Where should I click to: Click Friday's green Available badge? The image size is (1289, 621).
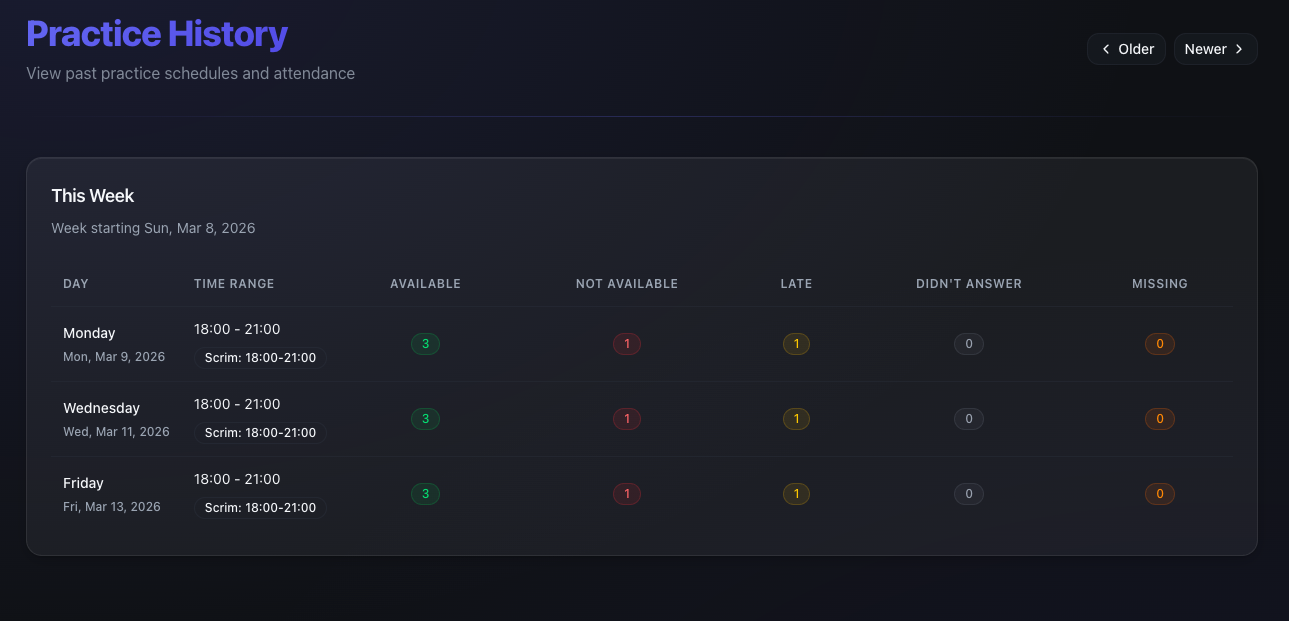425,493
